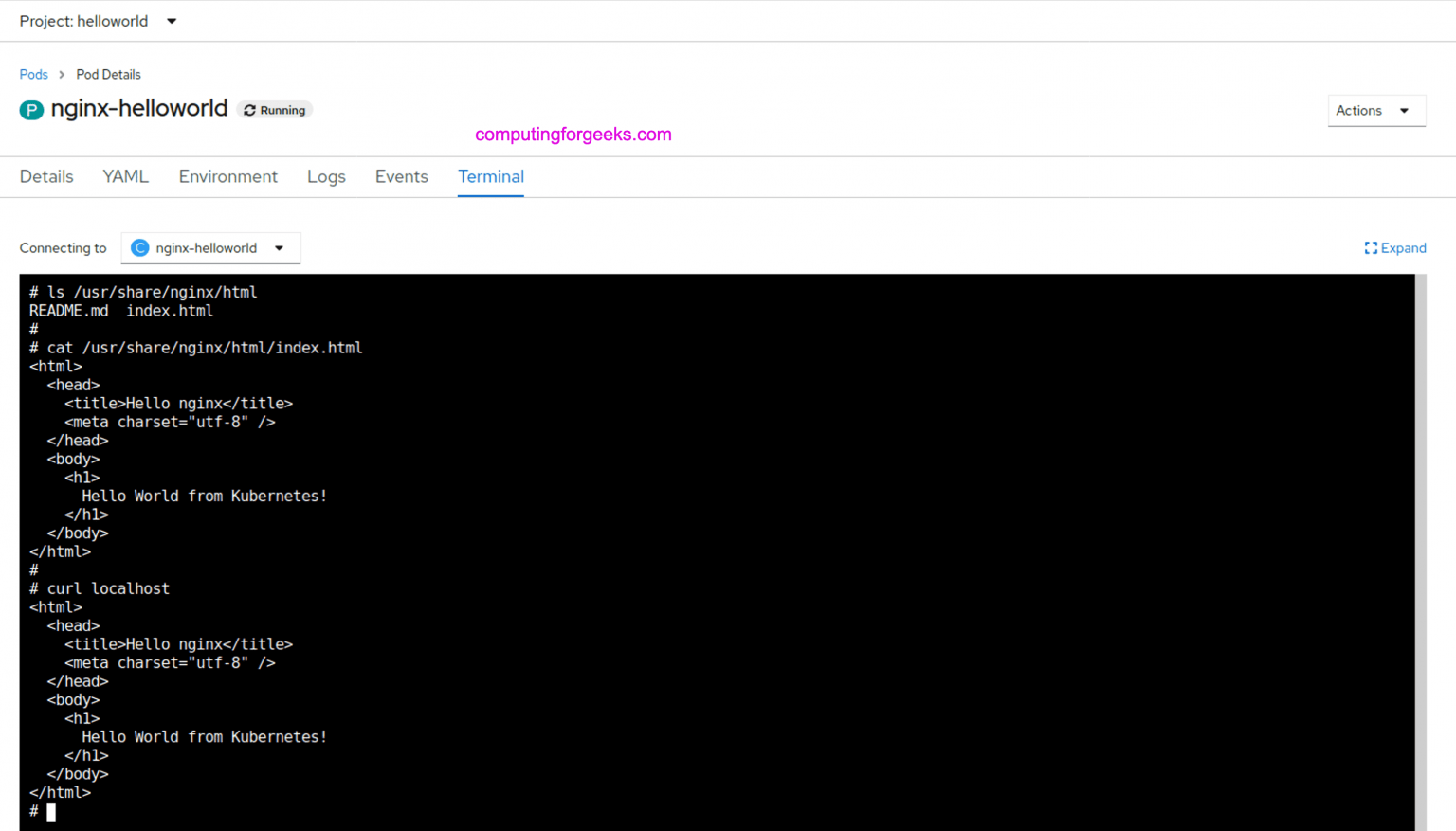Switch to the Logs tab
1456x831 pixels.
click(326, 176)
